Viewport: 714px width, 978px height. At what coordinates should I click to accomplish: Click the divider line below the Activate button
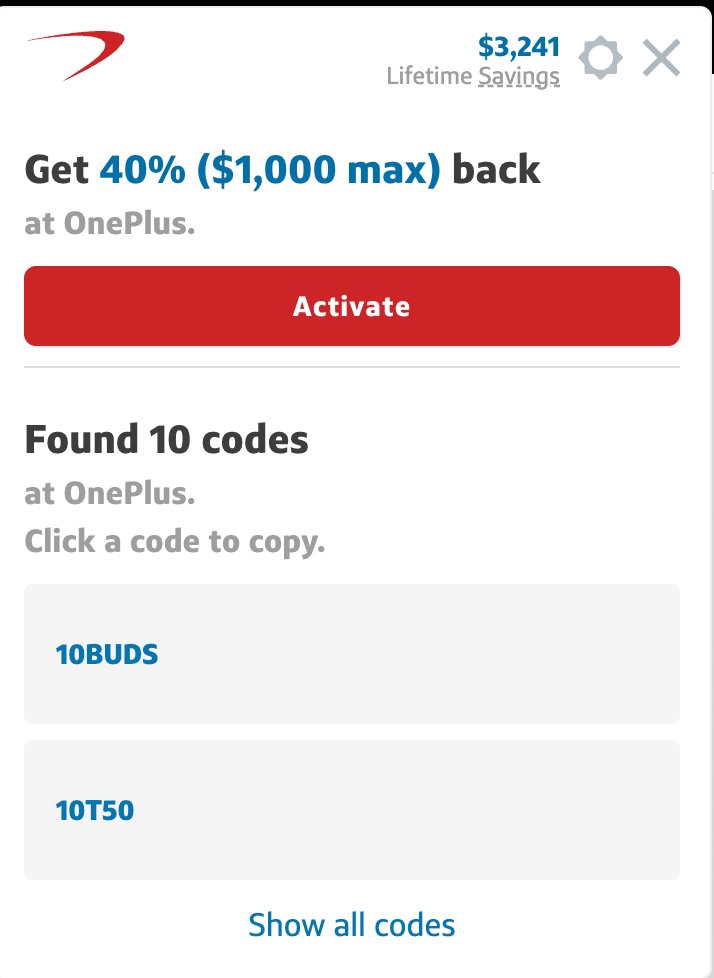[x=352, y=367]
